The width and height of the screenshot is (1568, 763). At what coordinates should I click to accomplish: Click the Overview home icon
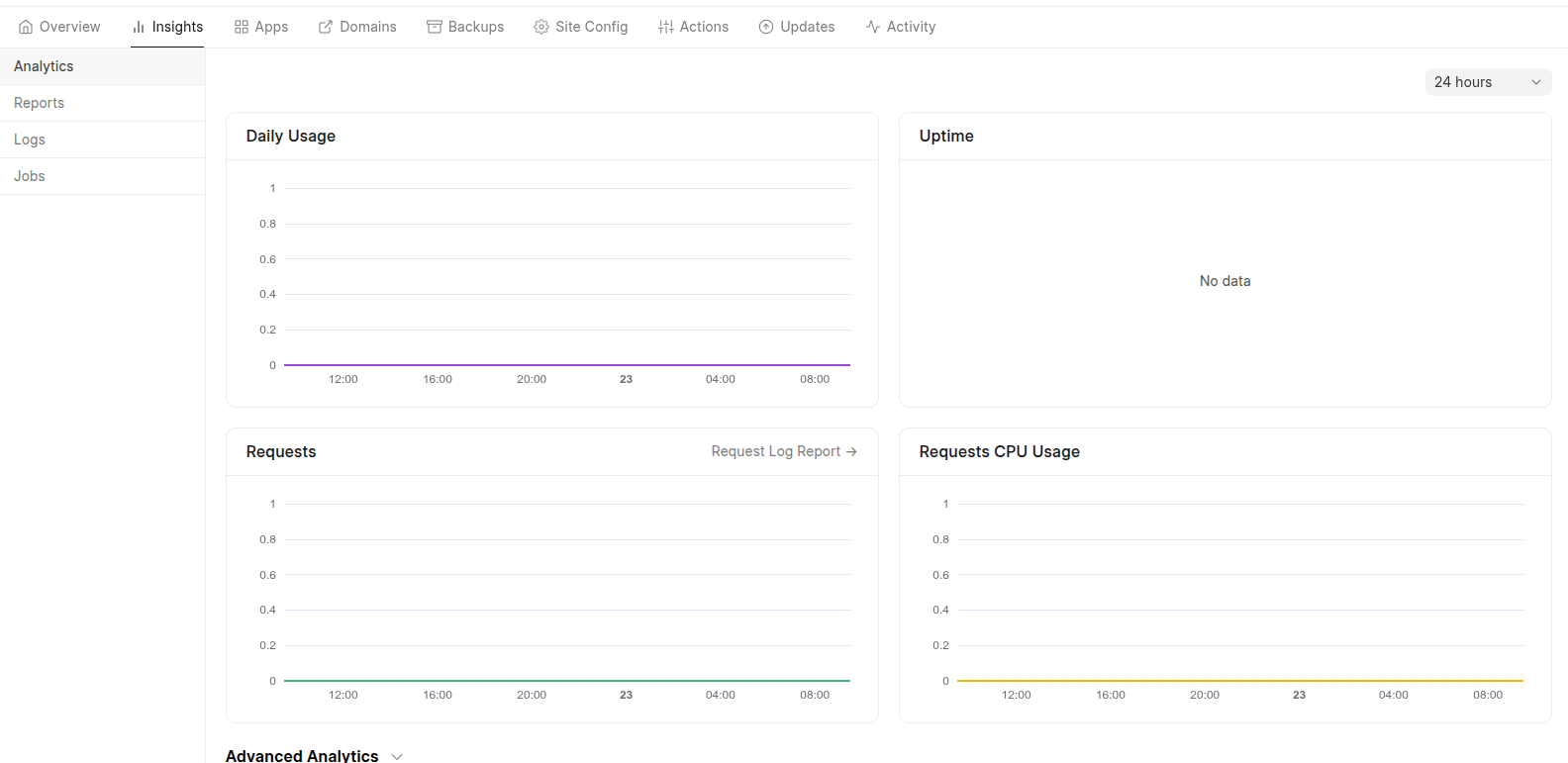[26, 27]
